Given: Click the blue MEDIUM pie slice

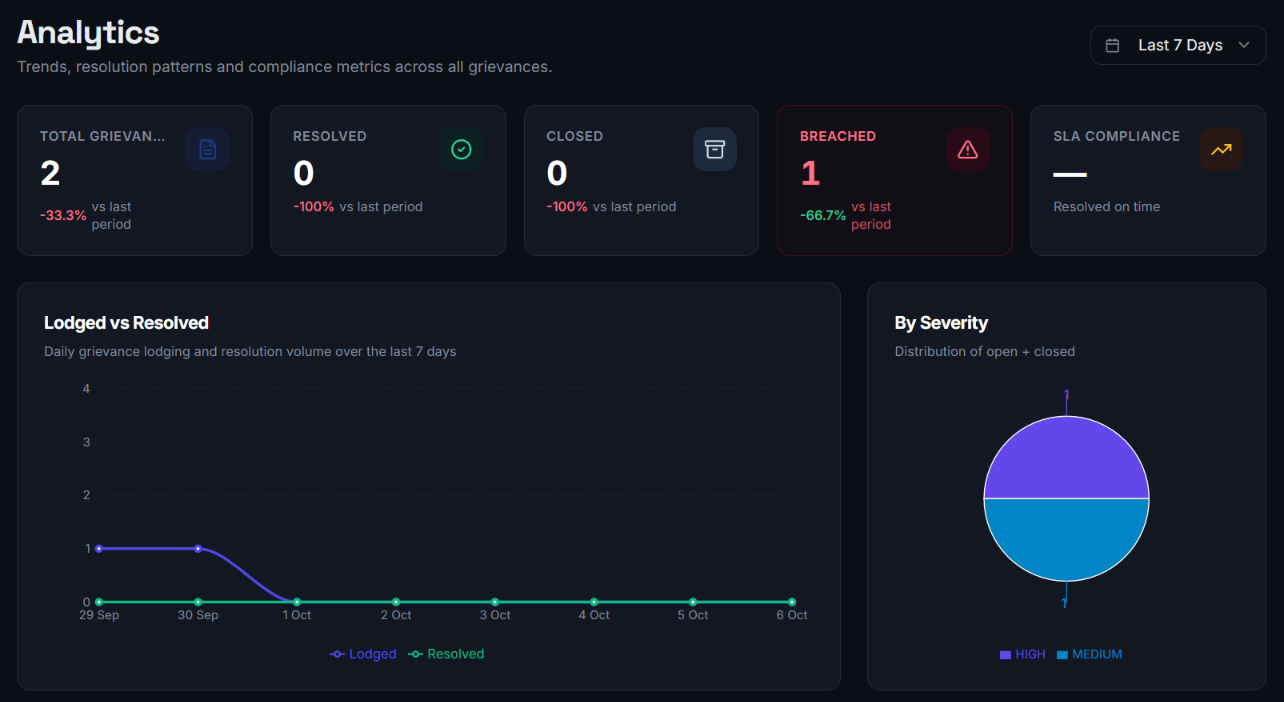Looking at the screenshot, I should point(1066,539).
